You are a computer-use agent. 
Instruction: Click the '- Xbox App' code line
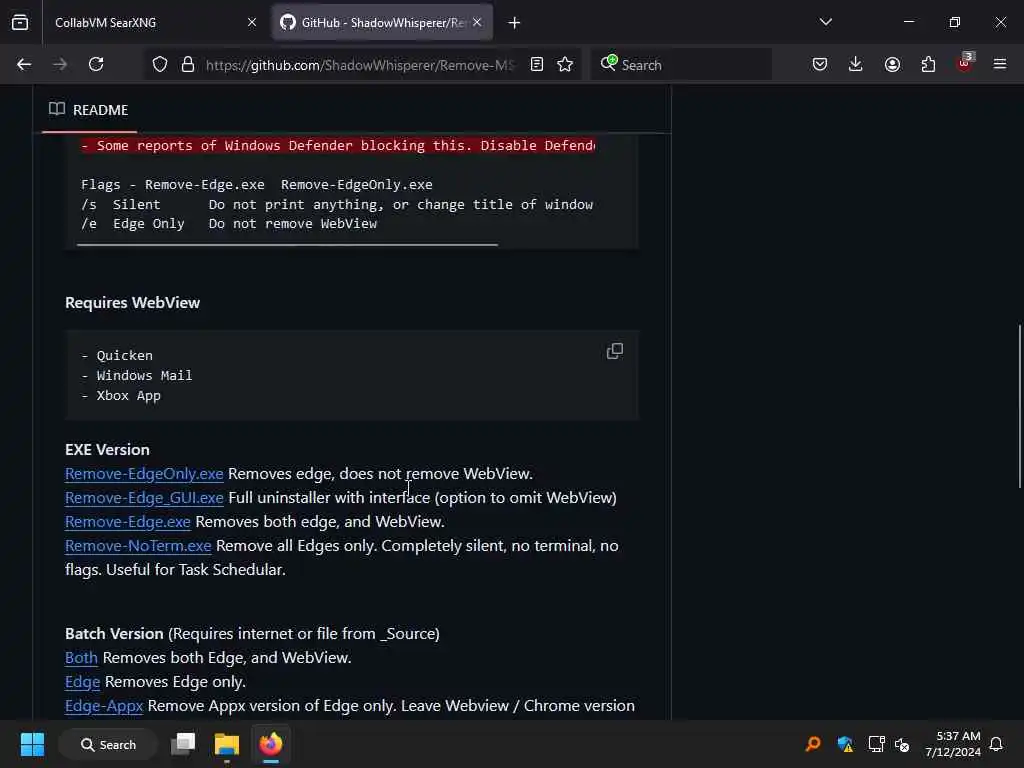[x=121, y=396]
